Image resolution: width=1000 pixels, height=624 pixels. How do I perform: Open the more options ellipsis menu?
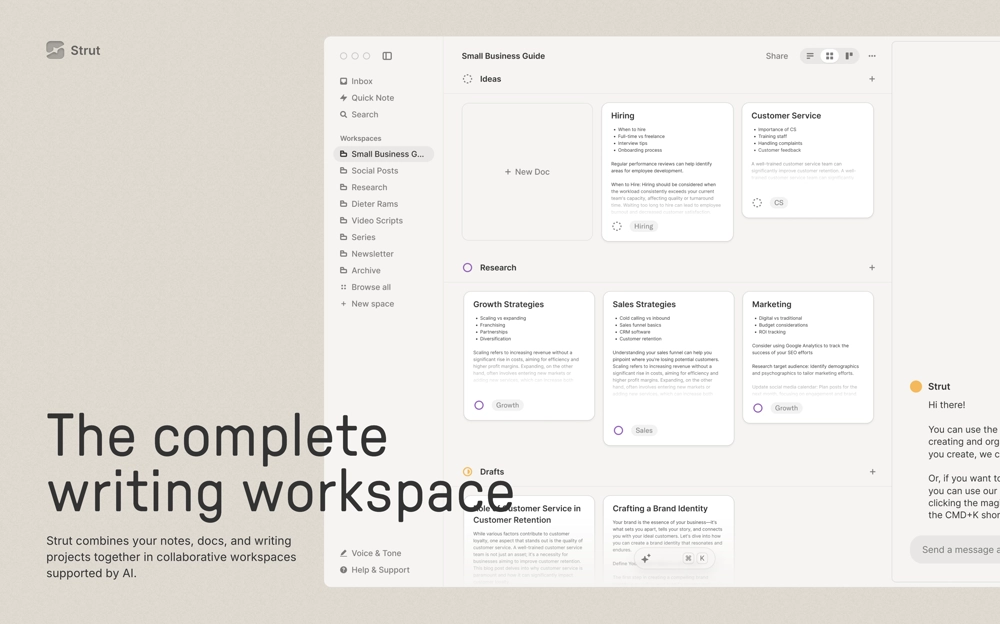[872, 56]
